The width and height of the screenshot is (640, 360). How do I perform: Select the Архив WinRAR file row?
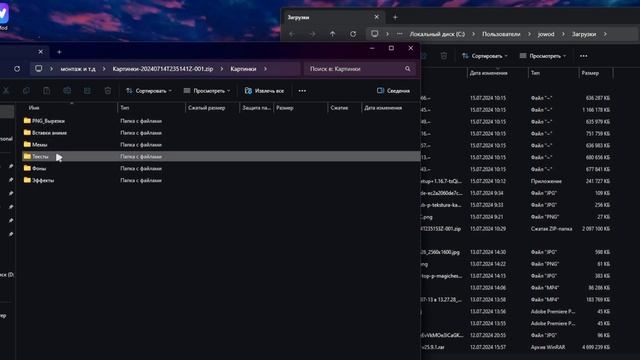pyautogui.click(x=516, y=347)
